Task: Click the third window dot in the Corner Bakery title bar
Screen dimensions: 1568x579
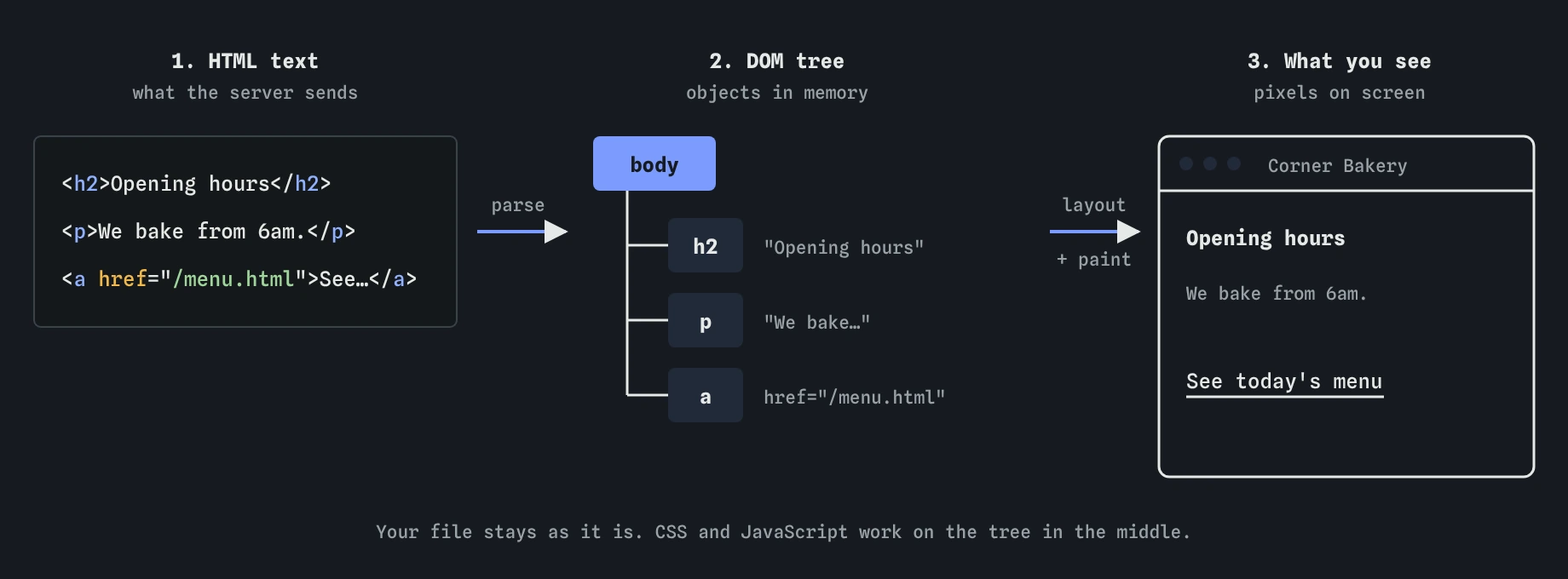Action: 1234,163
